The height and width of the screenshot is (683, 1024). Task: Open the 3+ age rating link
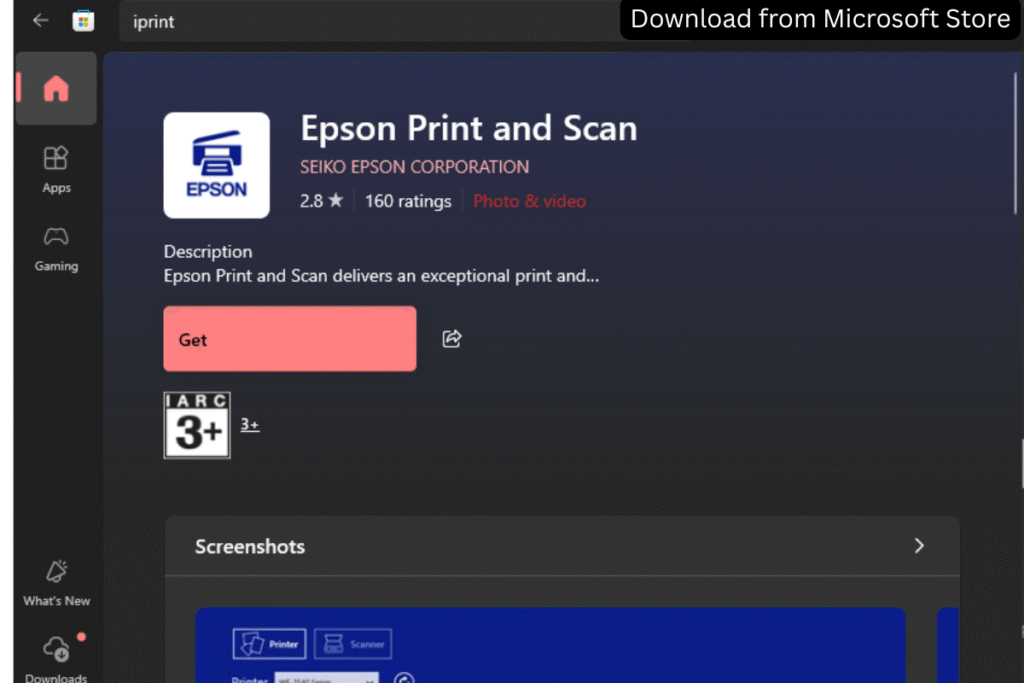249,425
